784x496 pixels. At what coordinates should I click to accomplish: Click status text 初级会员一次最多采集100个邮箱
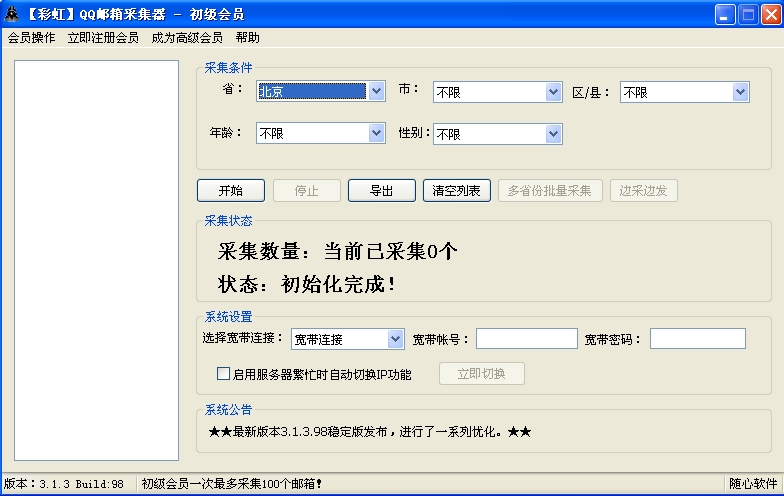click(232, 484)
